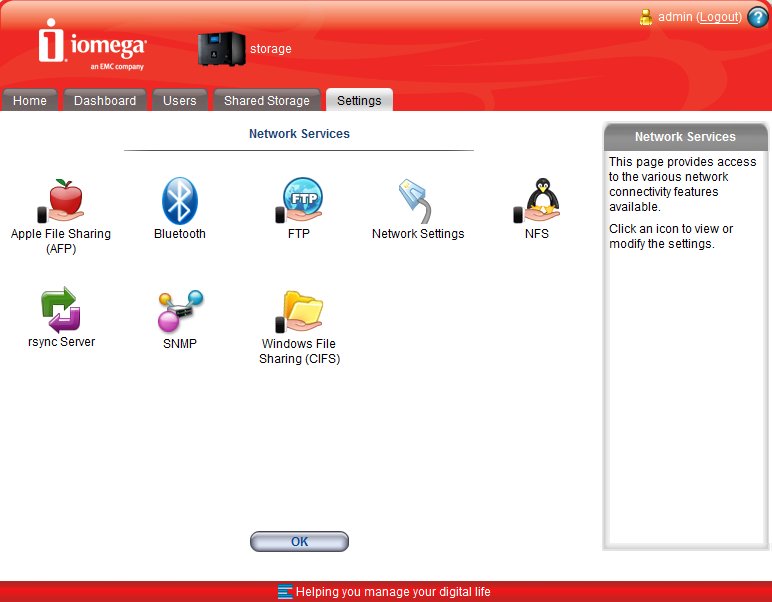Click the blue help question mark icon

click(x=758, y=17)
